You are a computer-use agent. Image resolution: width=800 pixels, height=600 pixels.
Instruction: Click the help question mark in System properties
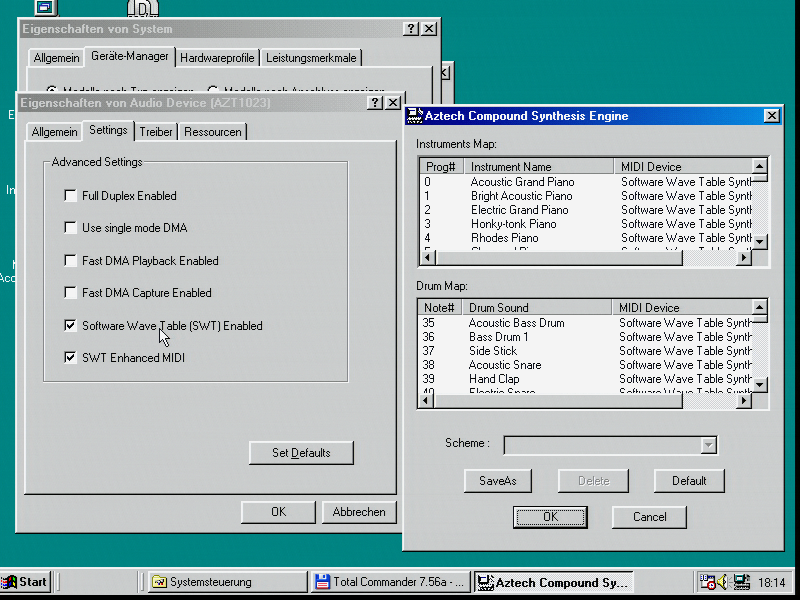411,29
